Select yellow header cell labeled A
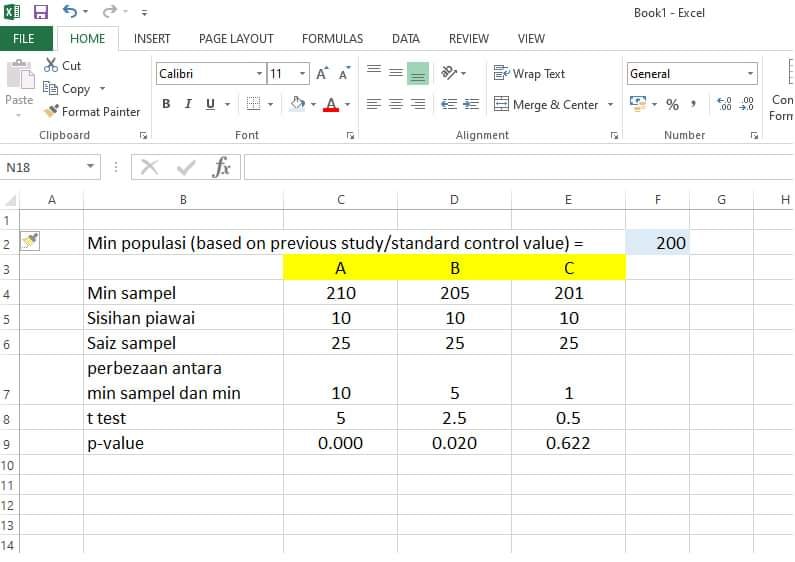The height and width of the screenshot is (562, 795). (x=340, y=268)
